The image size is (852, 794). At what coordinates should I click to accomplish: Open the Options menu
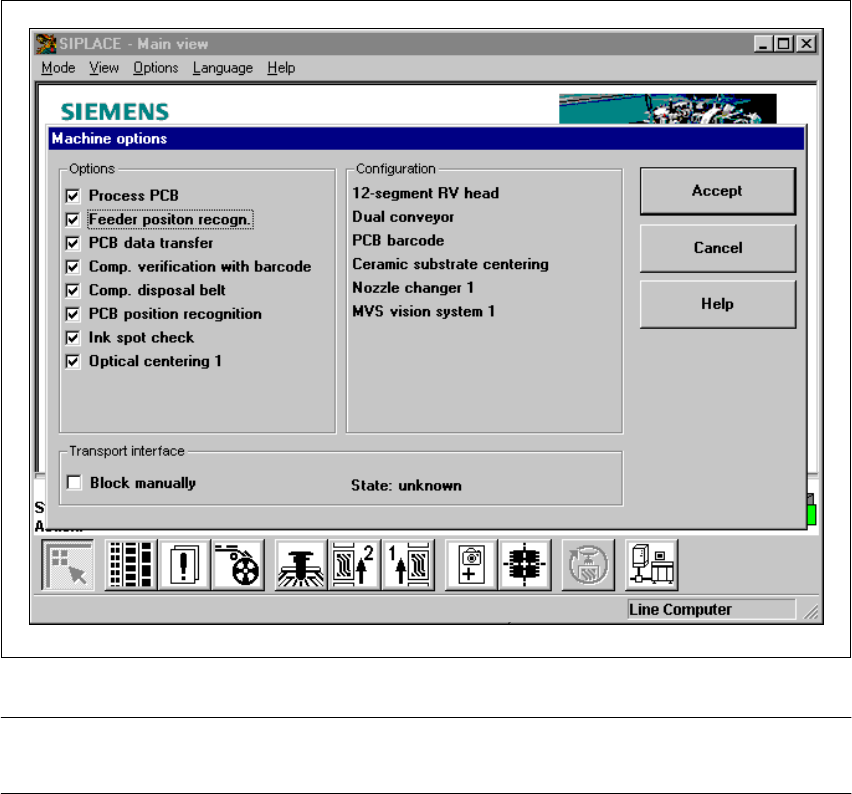[156, 68]
